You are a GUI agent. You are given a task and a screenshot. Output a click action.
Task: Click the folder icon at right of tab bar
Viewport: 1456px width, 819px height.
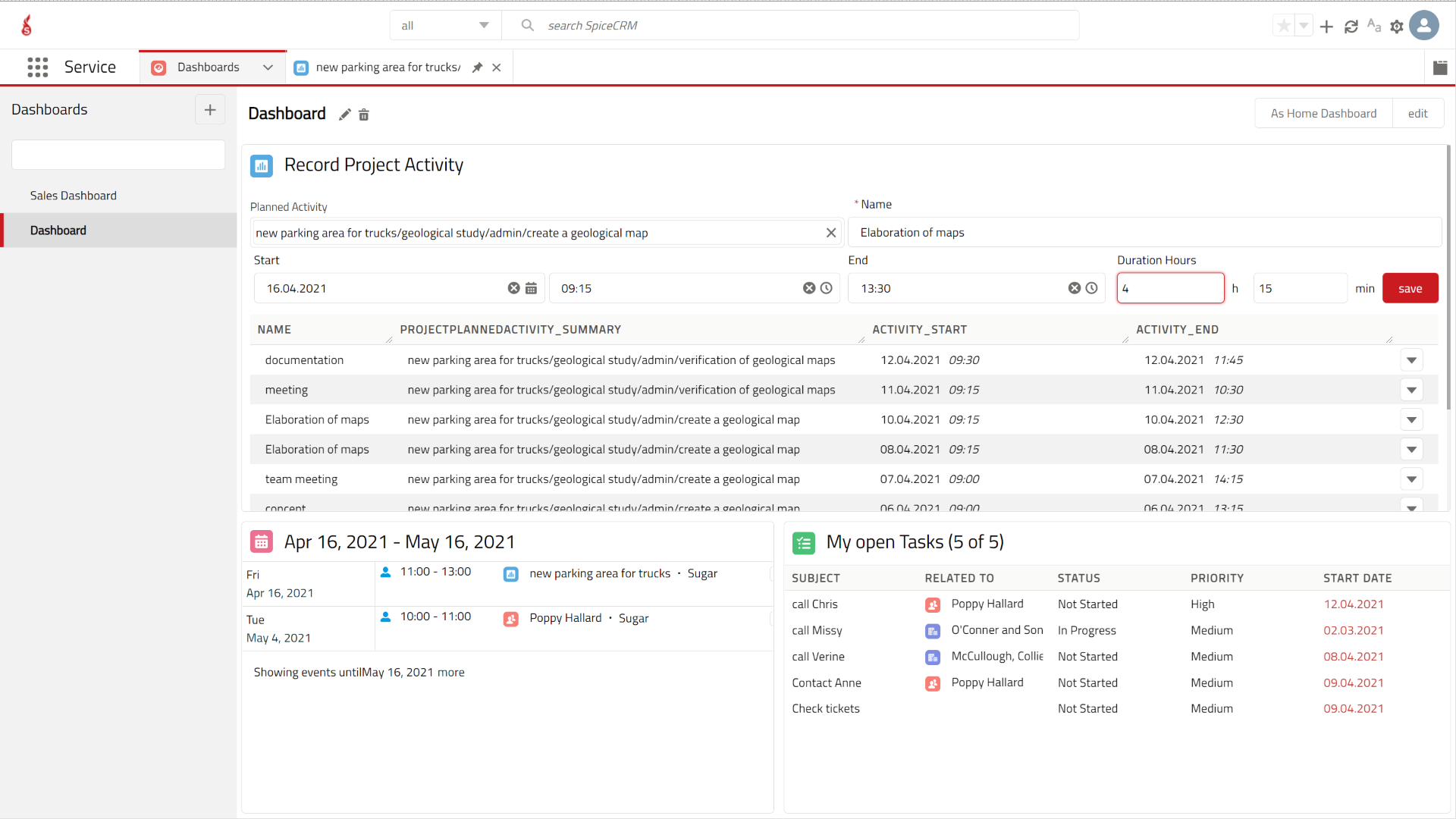(1440, 67)
